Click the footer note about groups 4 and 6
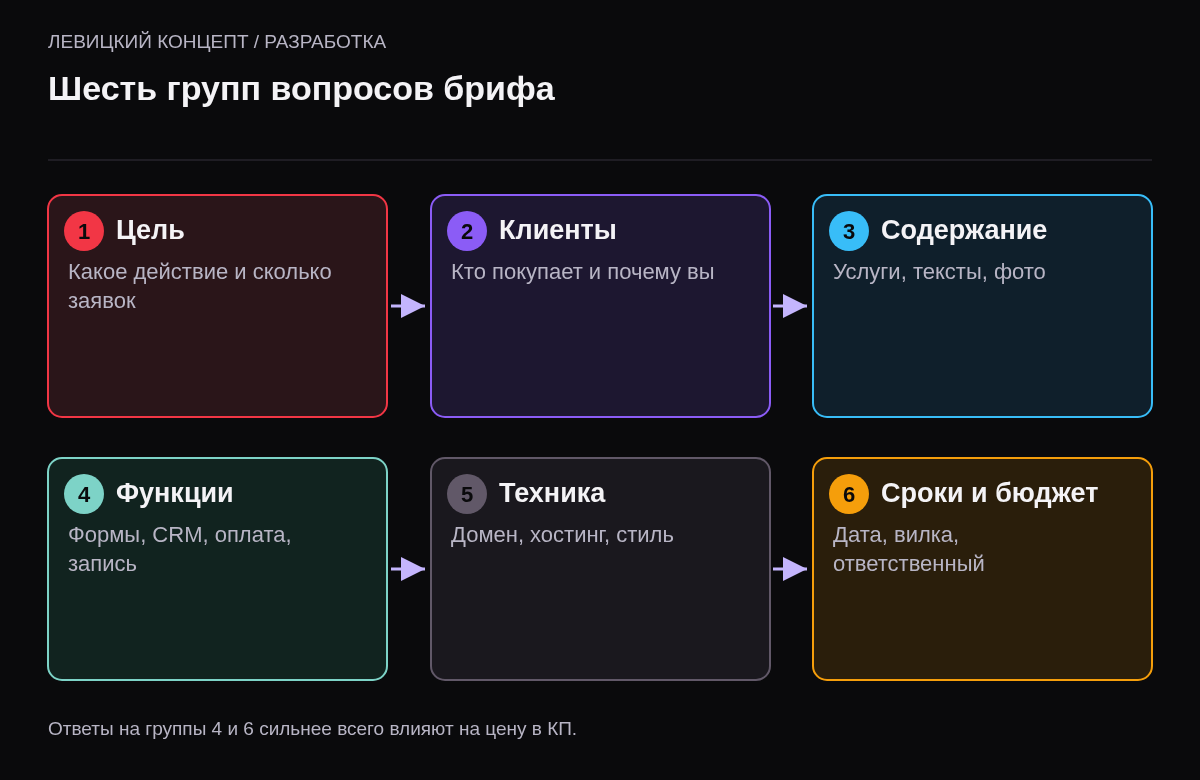This screenshot has width=1200, height=780. tap(312, 729)
